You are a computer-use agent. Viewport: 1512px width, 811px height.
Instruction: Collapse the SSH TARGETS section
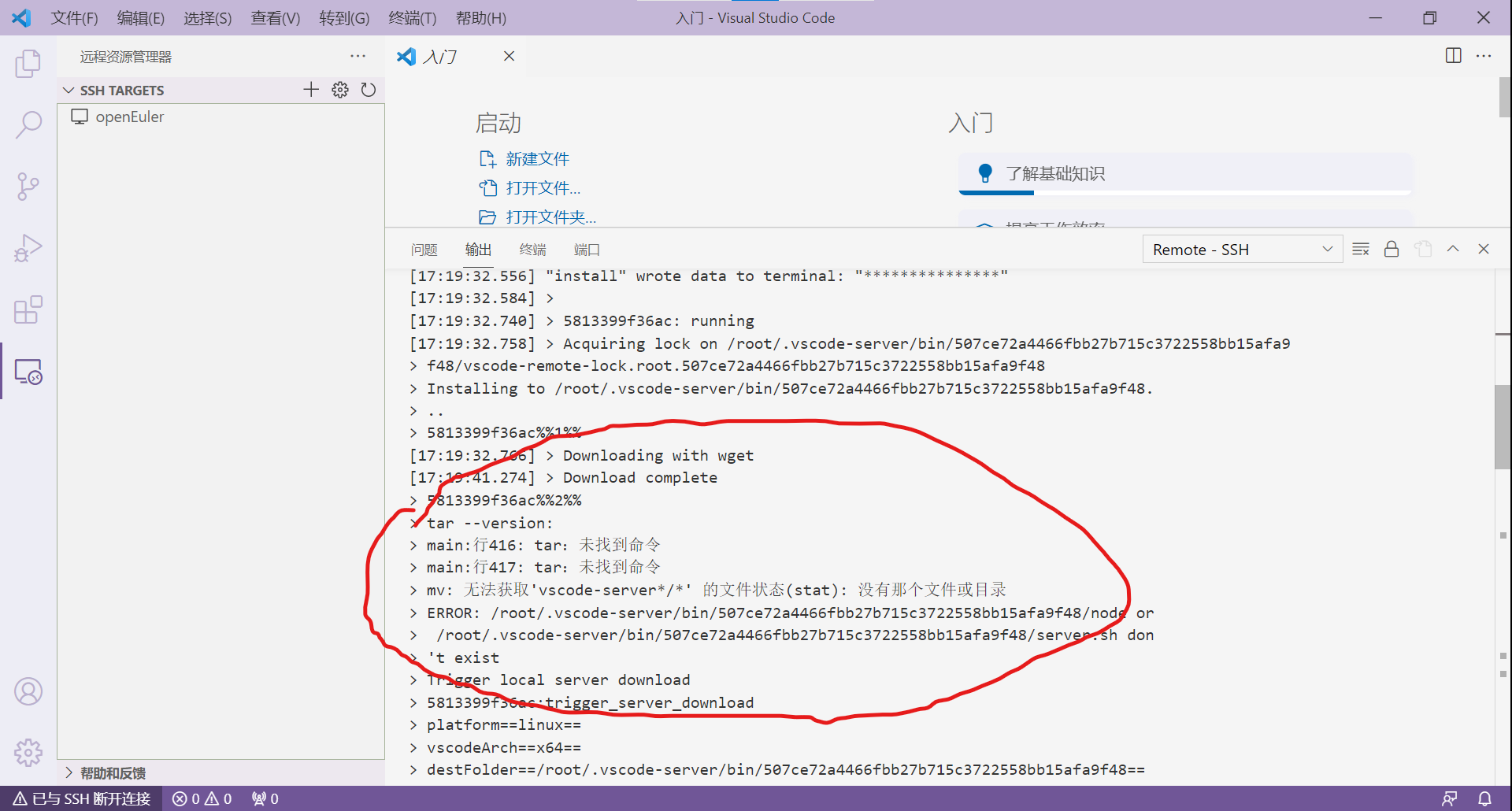pos(68,90)
